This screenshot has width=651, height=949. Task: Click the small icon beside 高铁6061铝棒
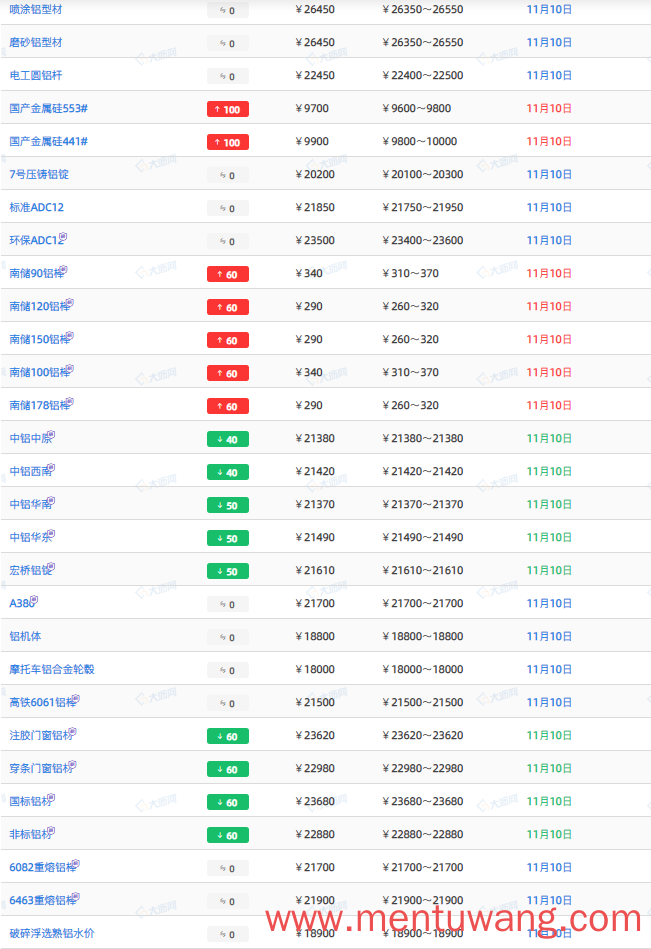coord(76,698)
